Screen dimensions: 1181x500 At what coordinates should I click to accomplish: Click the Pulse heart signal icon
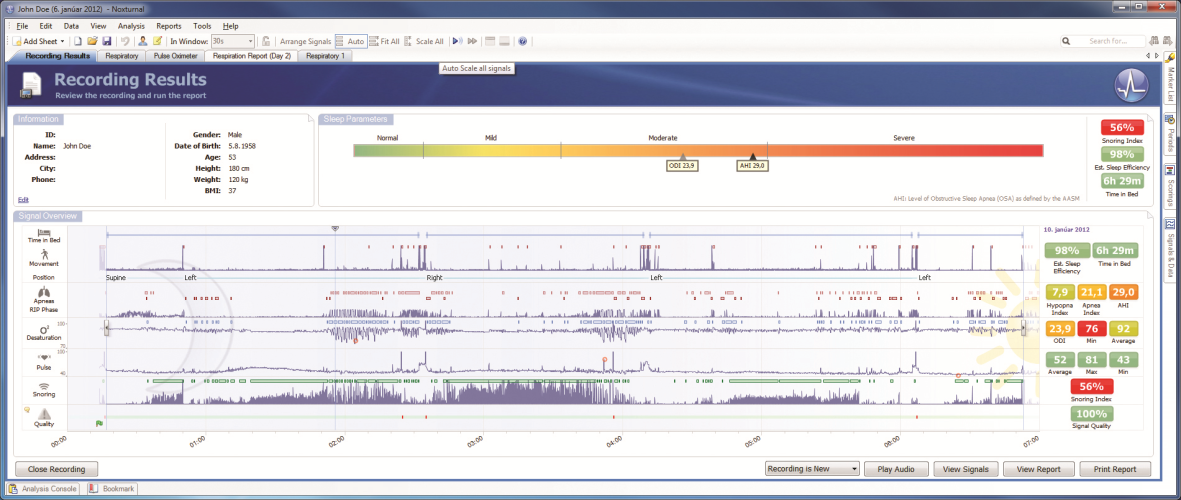tap(43, 356)
